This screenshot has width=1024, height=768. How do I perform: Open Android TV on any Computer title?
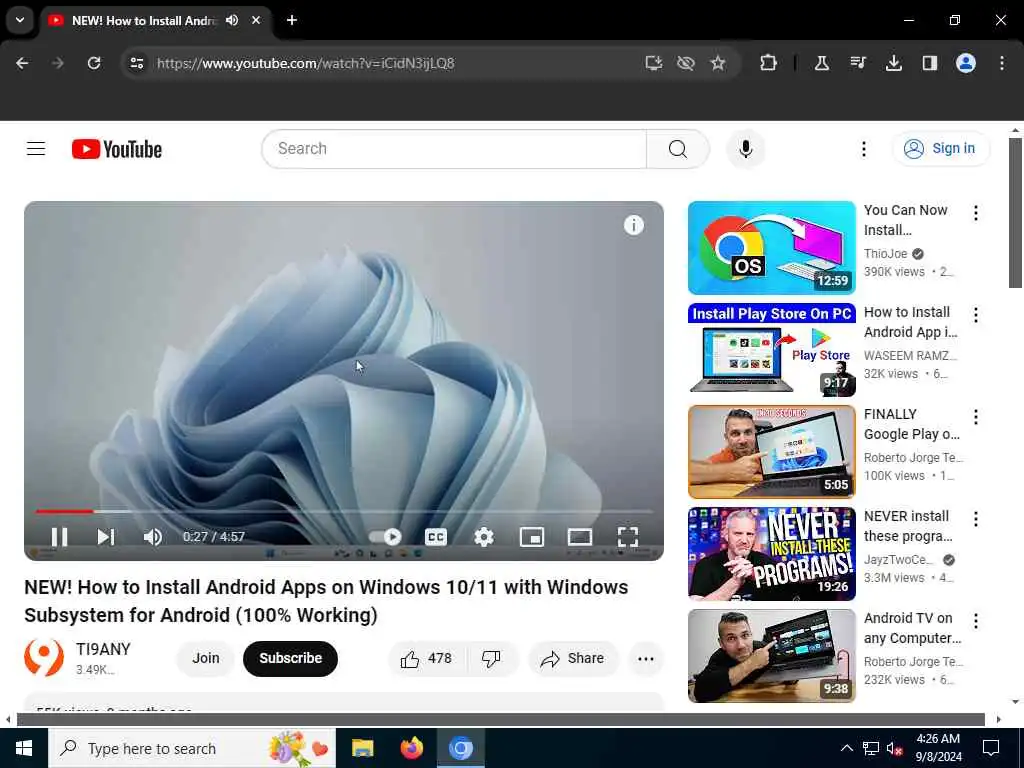click(912, 628)
